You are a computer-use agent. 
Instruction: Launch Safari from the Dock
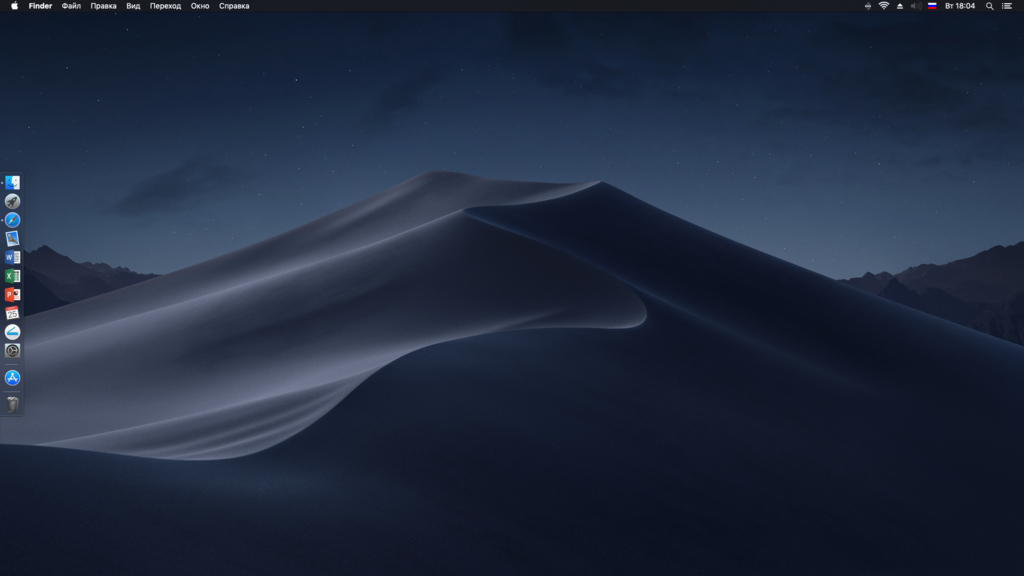coord(12,220)
